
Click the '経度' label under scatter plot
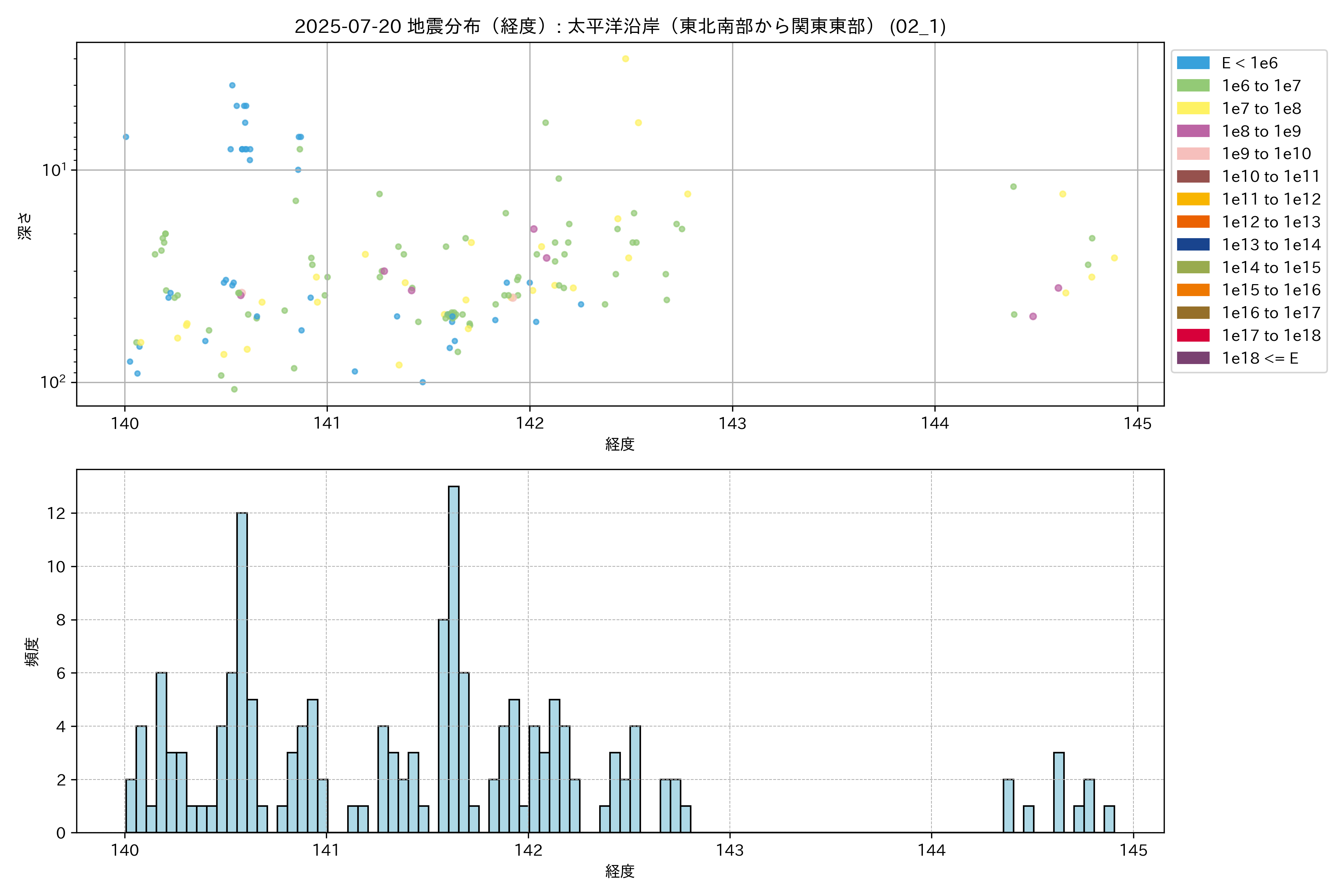pos(620,444)
